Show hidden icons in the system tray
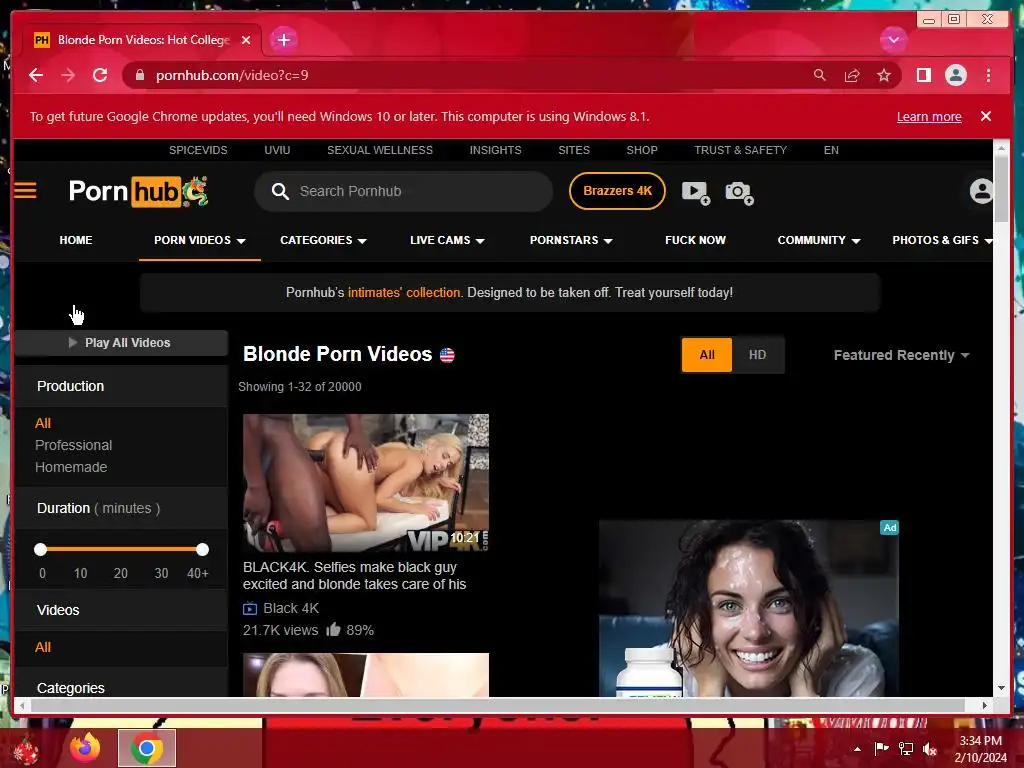The width and height of the screenshot is (1024, 768). pos(857,749)
